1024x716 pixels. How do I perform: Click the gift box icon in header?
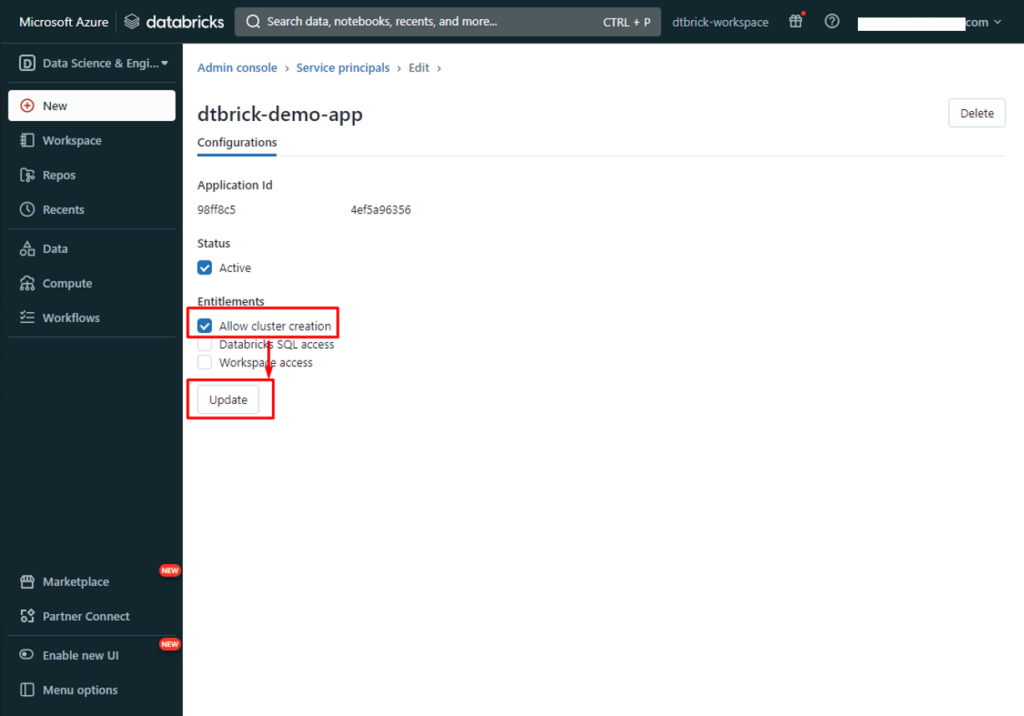point(795,22)
